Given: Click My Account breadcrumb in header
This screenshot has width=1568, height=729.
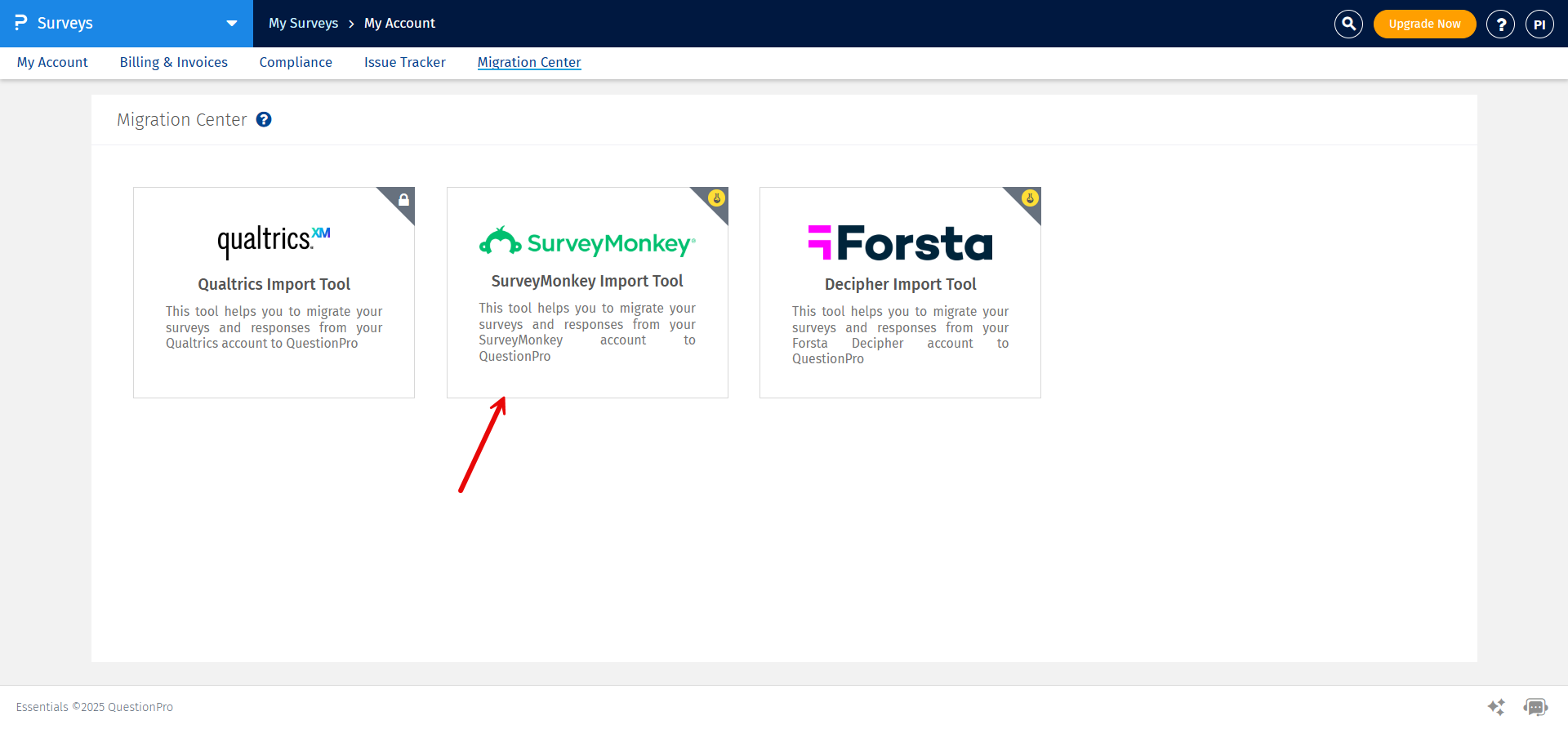Looking at the screenshot, I should [x=399, y=23].
